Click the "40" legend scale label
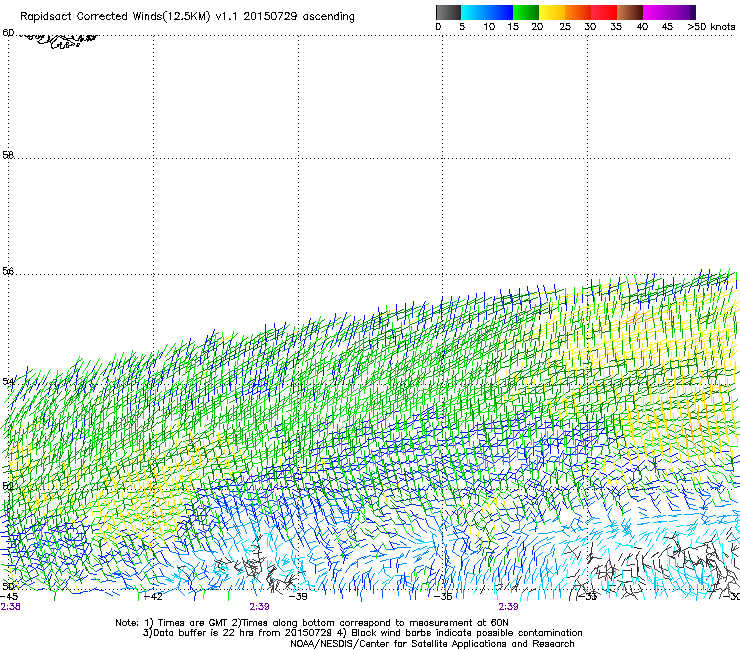Image resolution: width=740 pixels, height=650 pixels. (x=642, y=27)
